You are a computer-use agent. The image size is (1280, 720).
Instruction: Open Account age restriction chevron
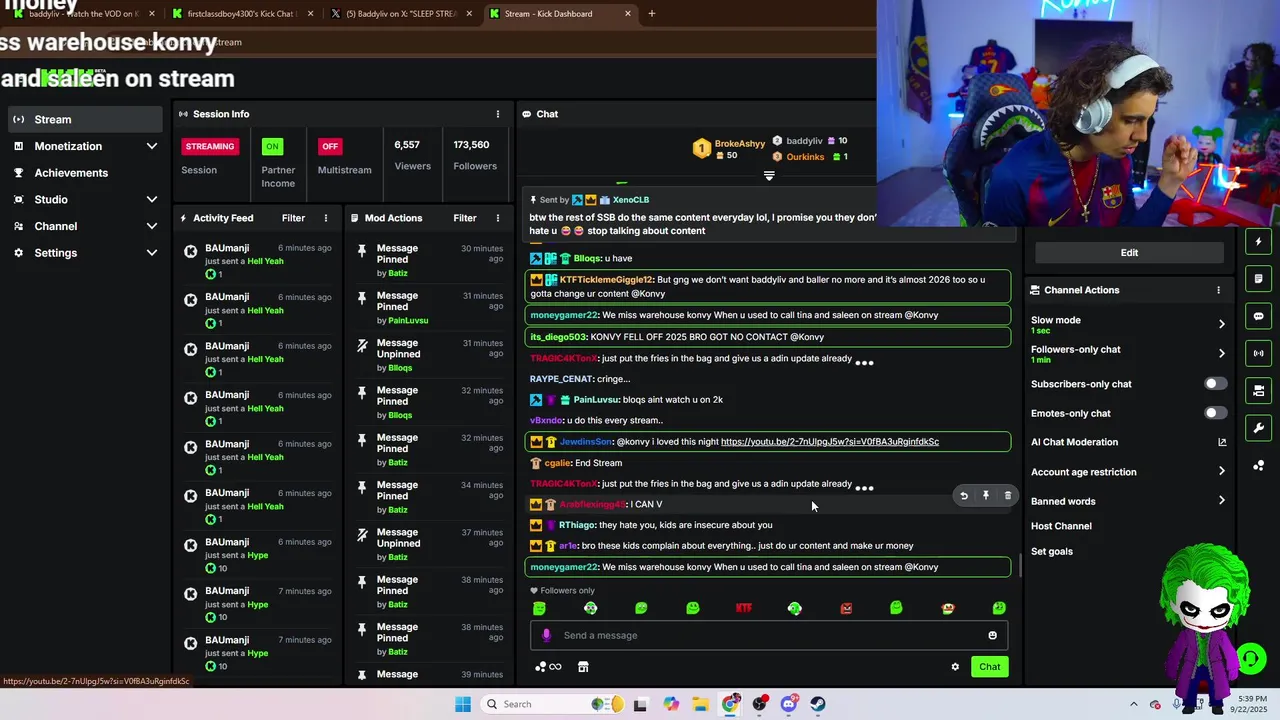click(x=1221, y=471)
